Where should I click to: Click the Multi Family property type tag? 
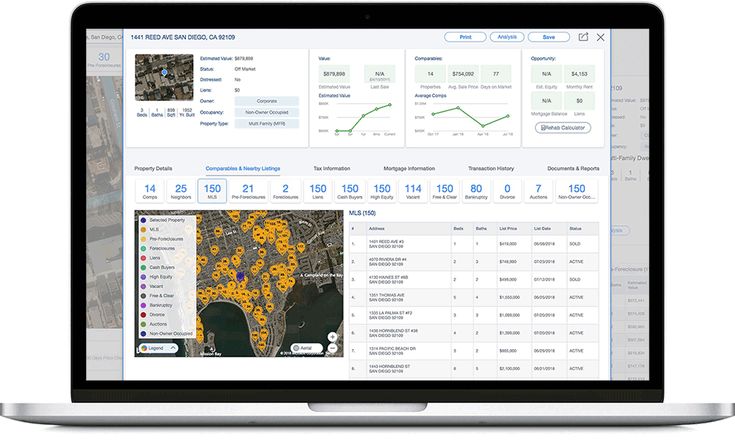coord(267,123)
